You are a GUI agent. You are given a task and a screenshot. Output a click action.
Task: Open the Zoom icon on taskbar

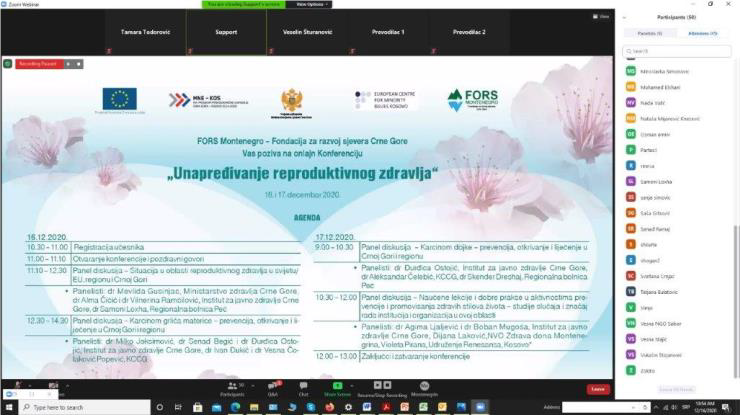(480, 407)
